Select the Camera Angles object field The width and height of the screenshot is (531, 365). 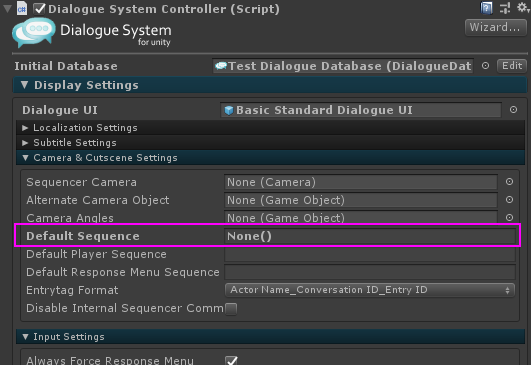(x=361, y=217)
